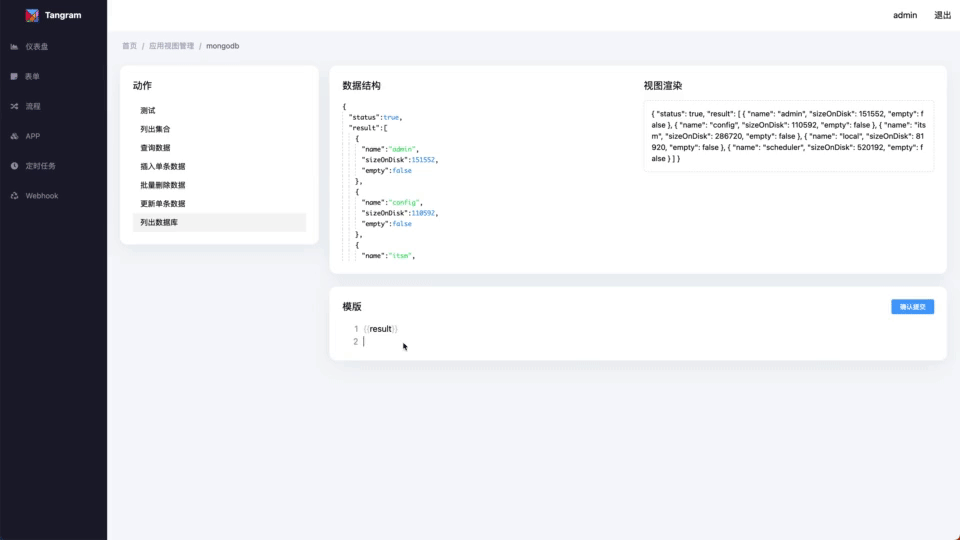Select the 更新单条数据 action

point(162,204)
